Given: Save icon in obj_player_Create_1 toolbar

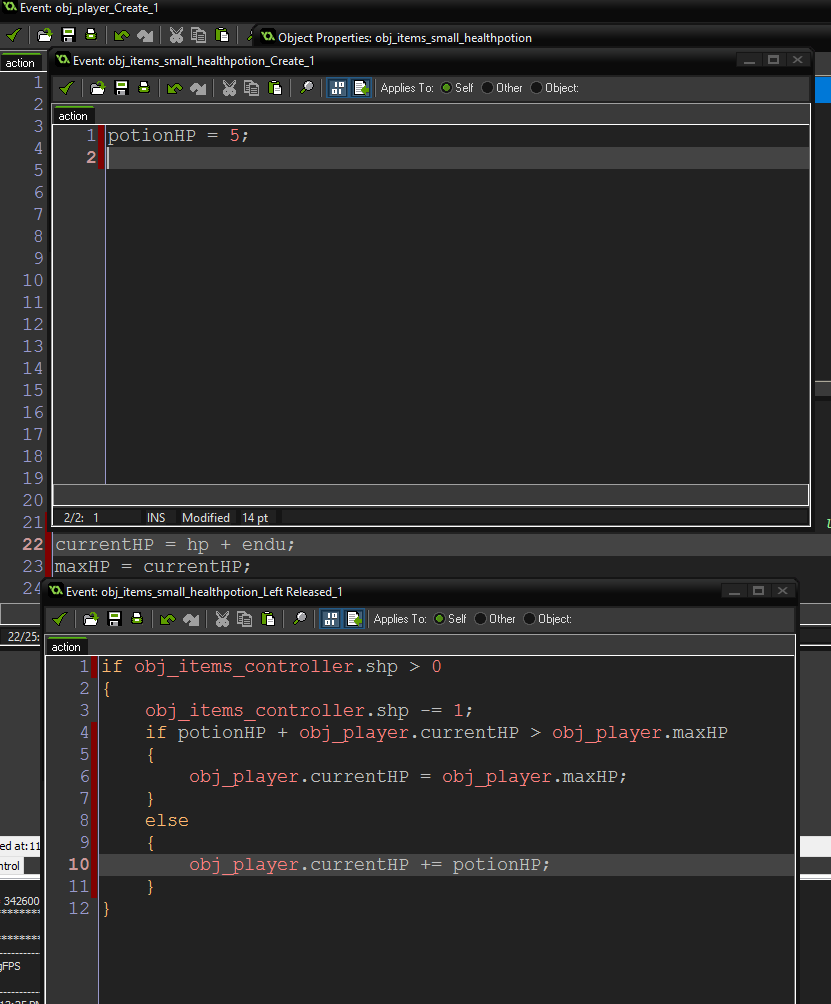Looking at the screenshot, I should click(68, 35).
